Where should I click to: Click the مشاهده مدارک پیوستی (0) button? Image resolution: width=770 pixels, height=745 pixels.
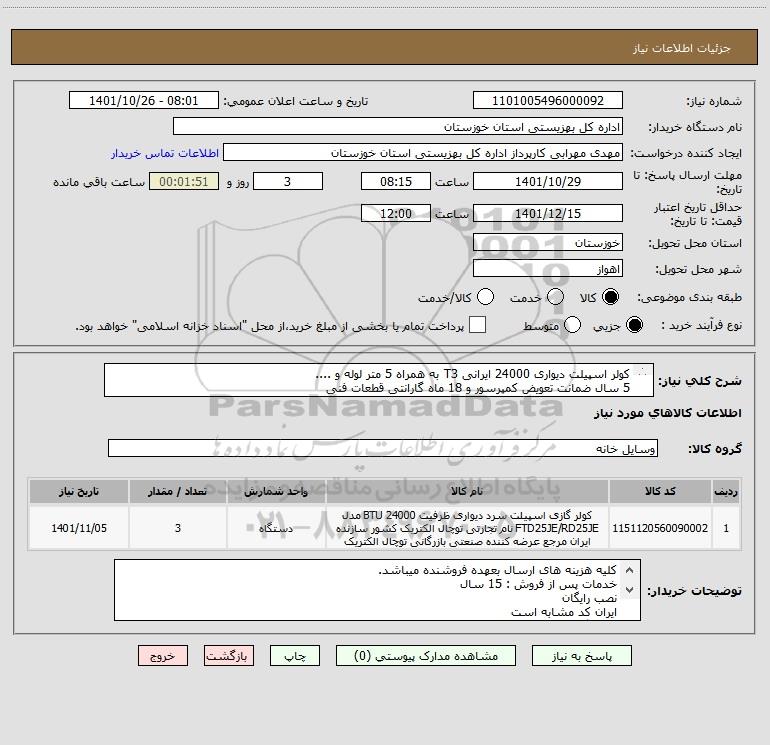pyautogui.click(x=426, y=656)
